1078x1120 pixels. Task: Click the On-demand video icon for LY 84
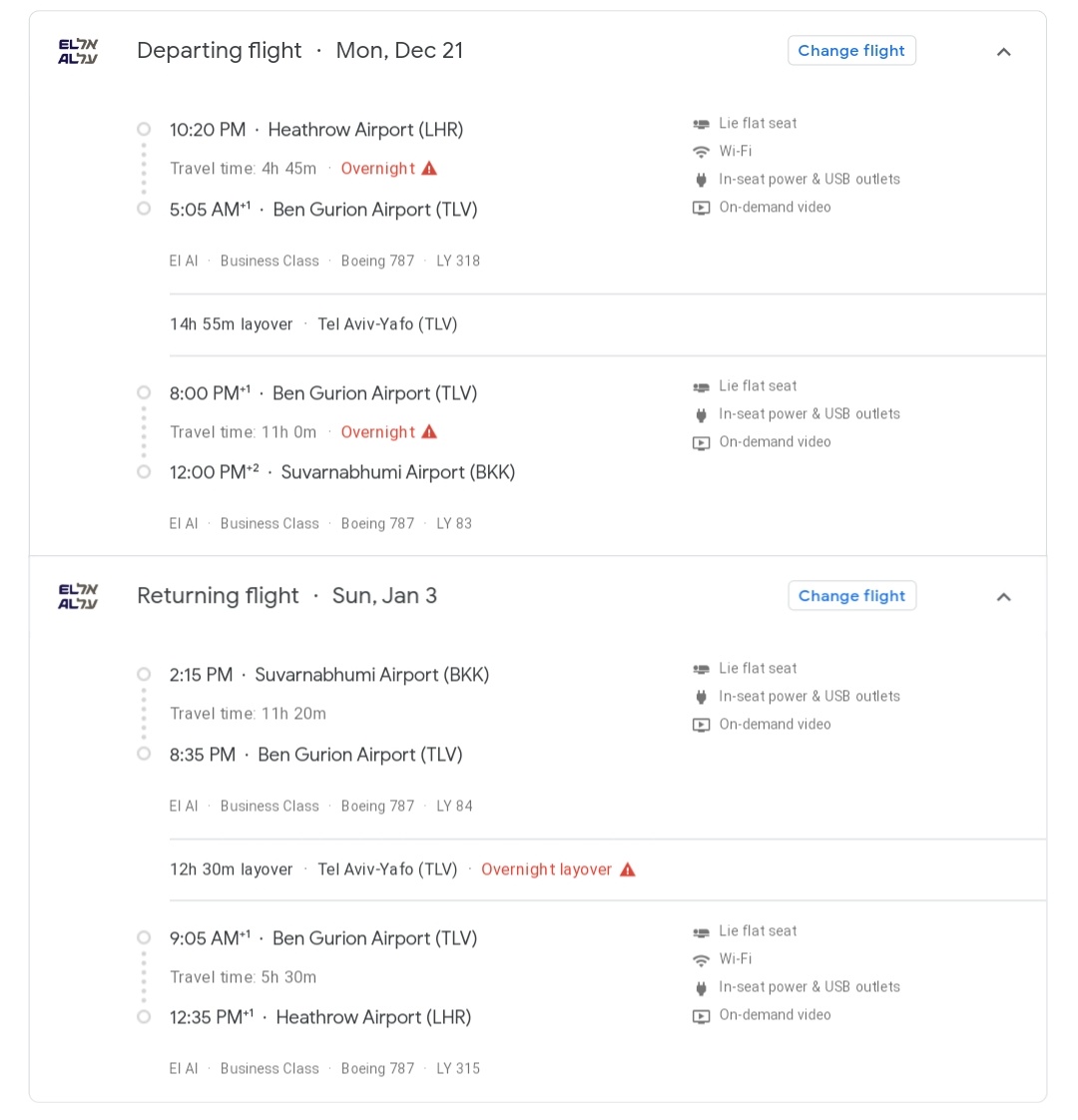coord(702,725)
